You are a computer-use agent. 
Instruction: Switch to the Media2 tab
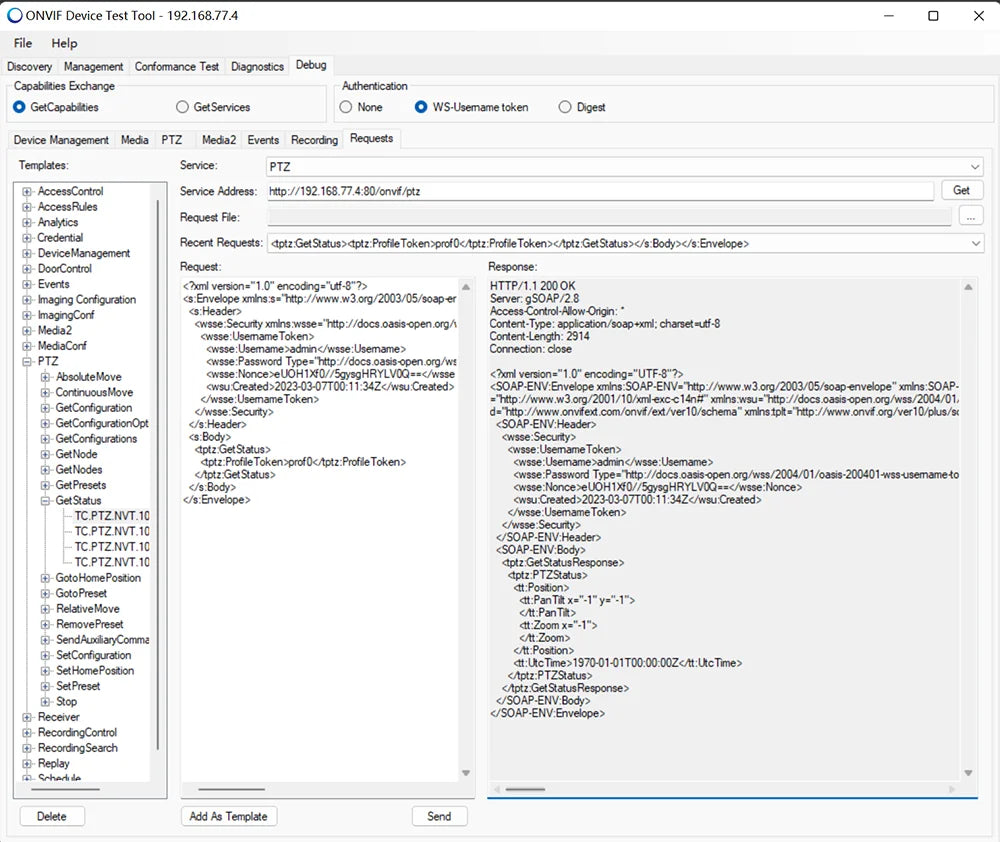[x=218, y=140]
